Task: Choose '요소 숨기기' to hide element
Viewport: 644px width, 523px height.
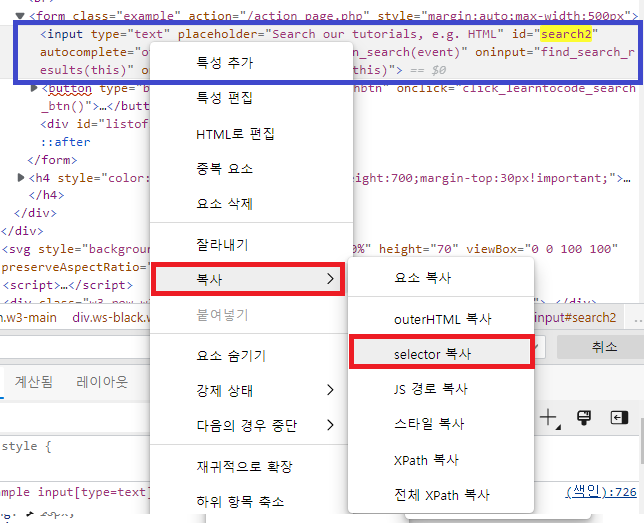Action: point(251,355)
